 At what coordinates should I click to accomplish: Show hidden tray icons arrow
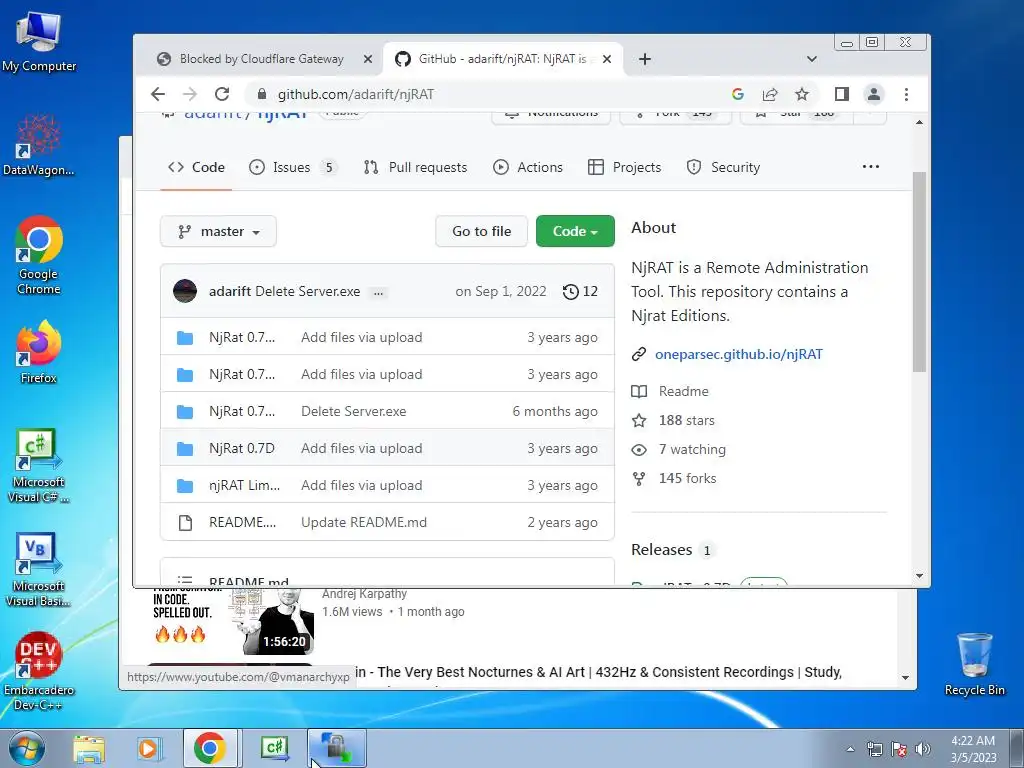pyautogui.click(x=850, y=749)
